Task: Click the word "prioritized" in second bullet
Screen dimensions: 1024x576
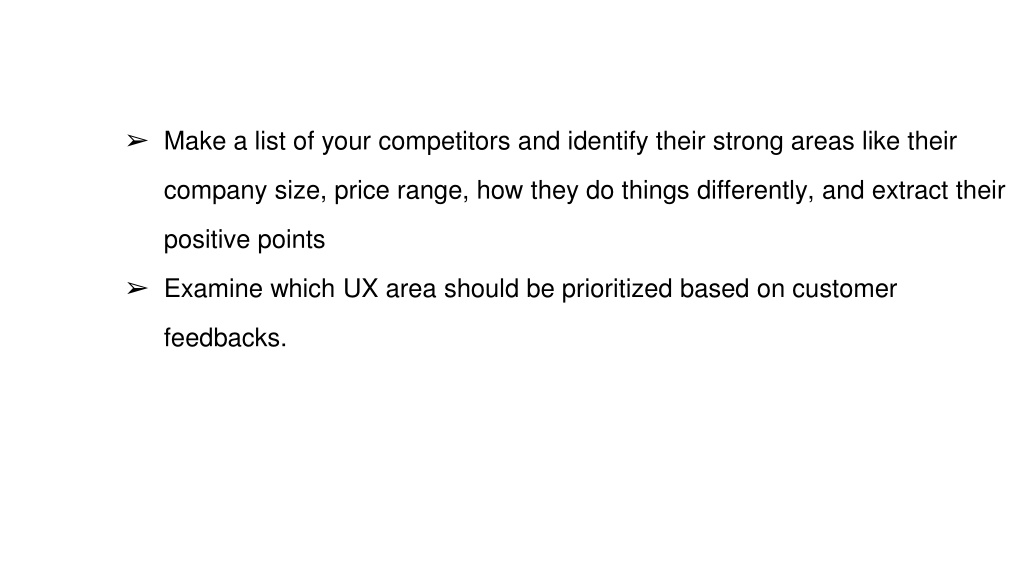Action: (616, 289)
